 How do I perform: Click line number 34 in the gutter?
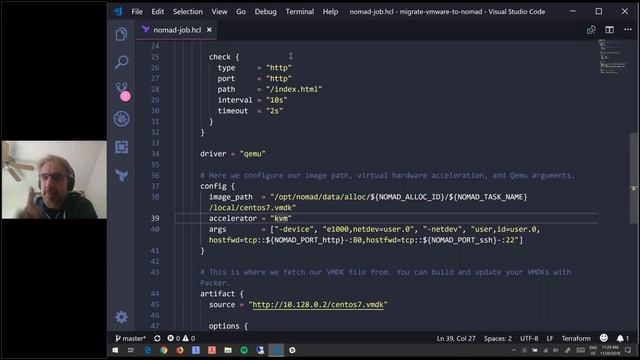(155, 154)
